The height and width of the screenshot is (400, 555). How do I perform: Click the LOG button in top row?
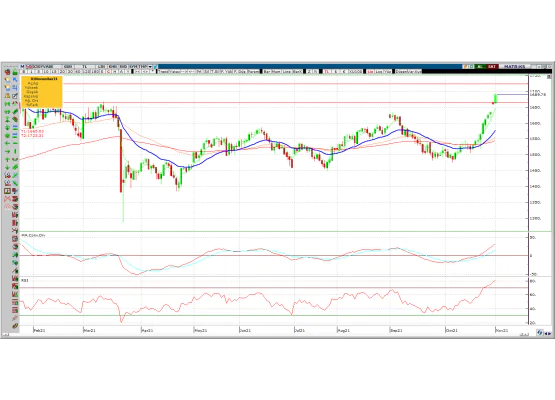tap(101, 66)
